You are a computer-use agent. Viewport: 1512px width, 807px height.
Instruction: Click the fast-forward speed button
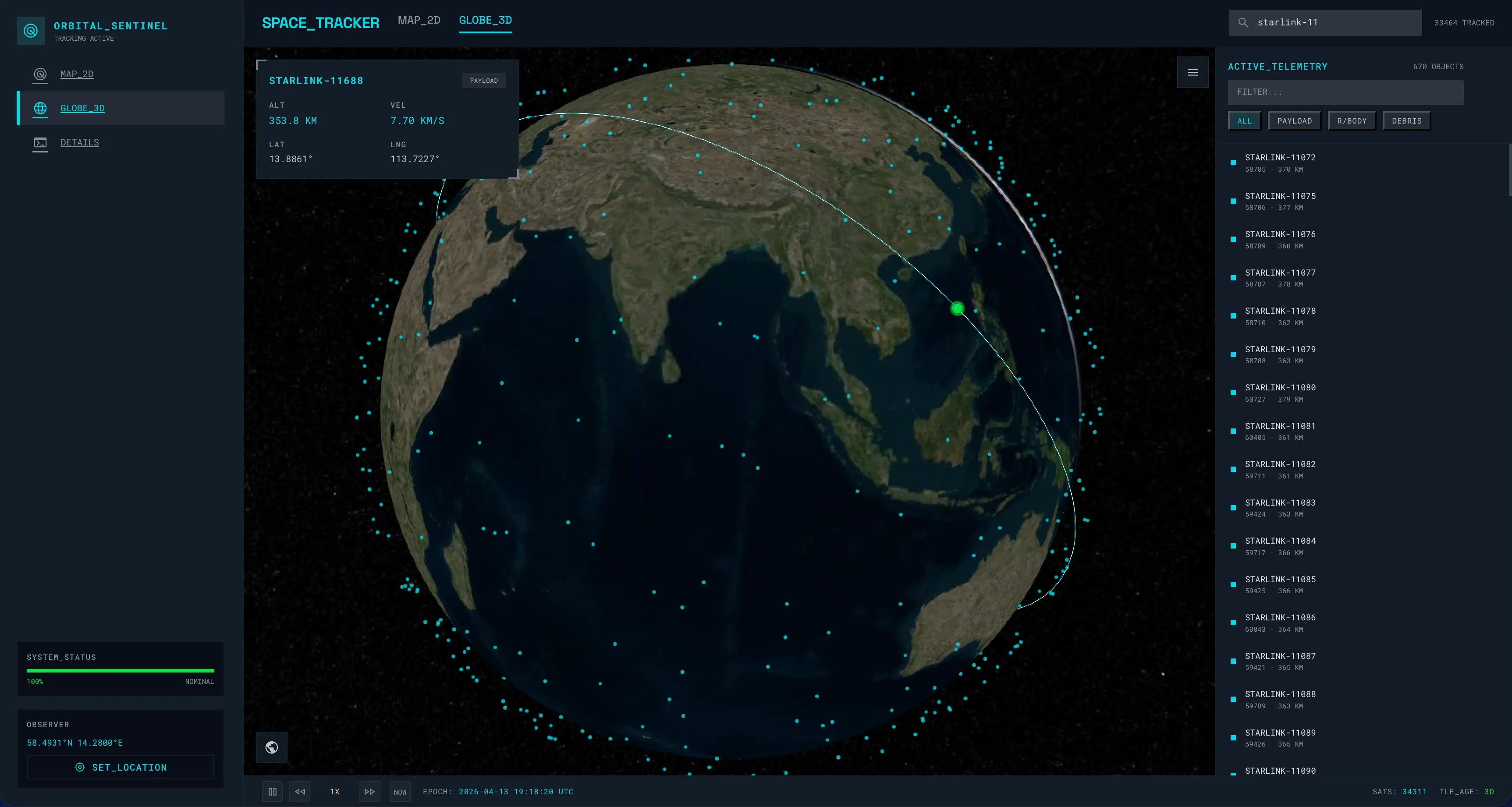point(369,792)
